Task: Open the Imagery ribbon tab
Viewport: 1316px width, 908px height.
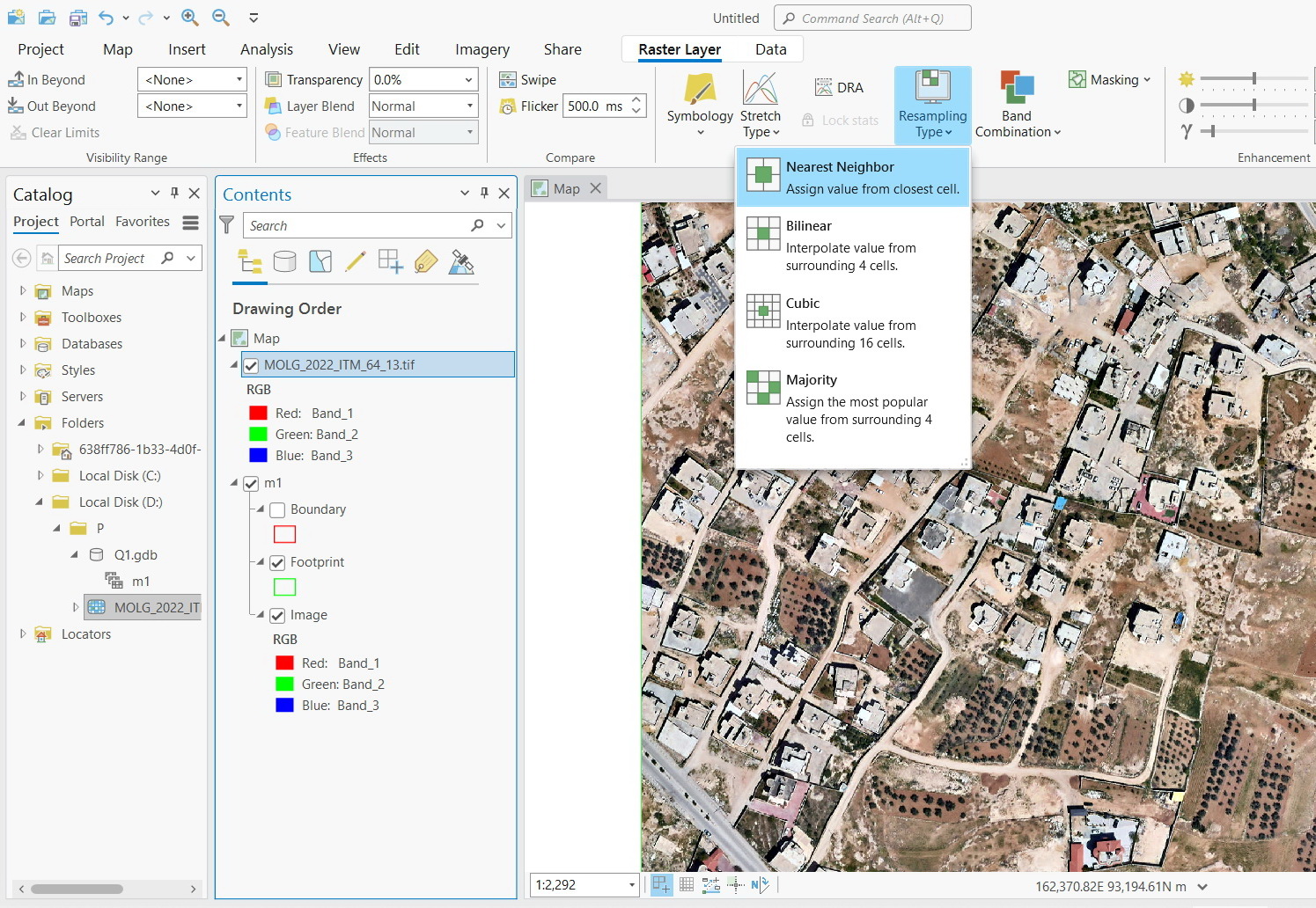Action: click(x=482, y=49)
